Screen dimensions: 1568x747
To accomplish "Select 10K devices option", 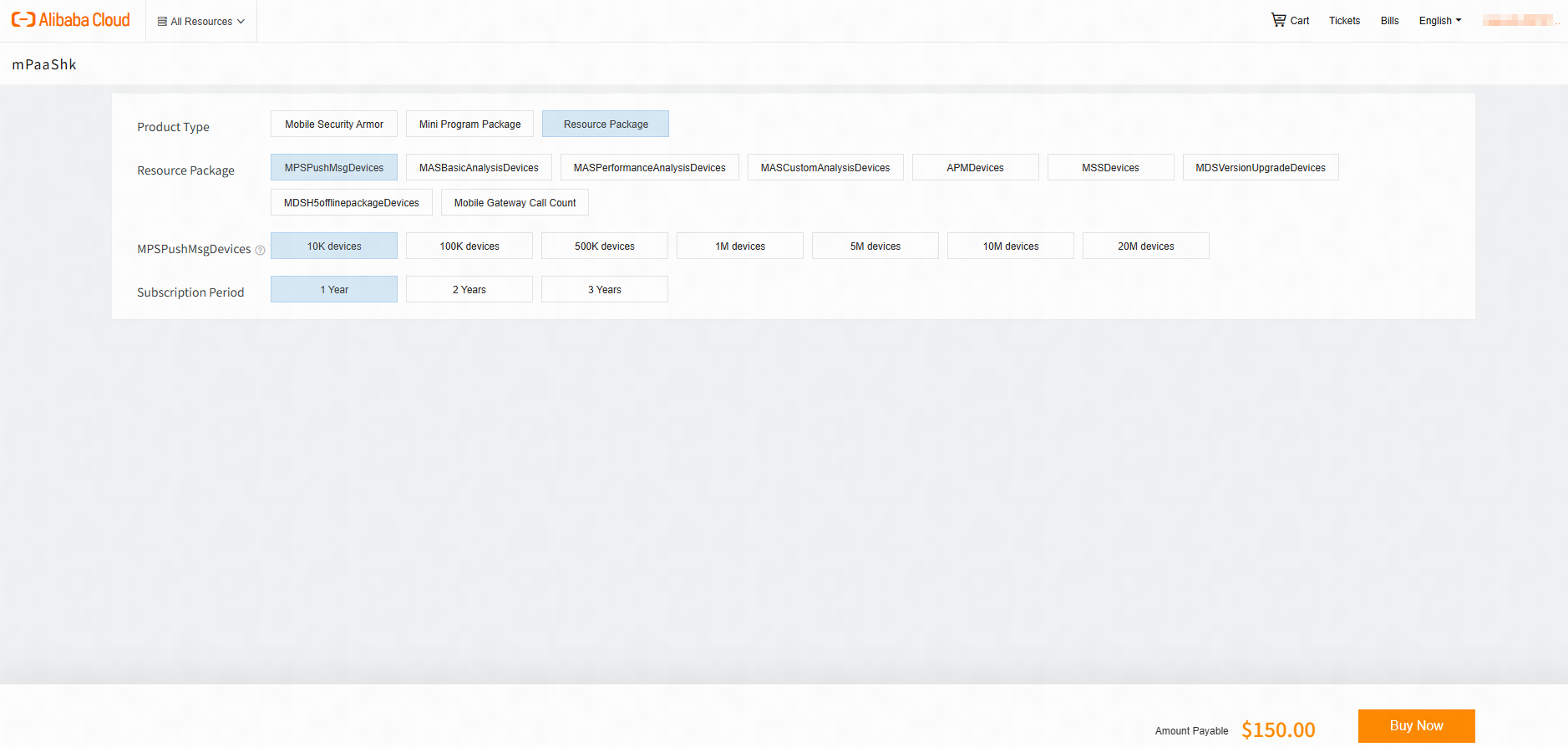I will (334, 246).
